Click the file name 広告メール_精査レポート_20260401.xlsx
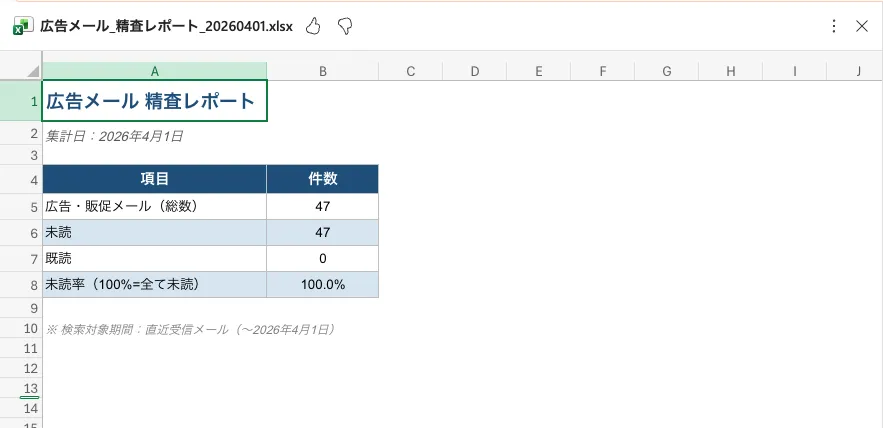 pos(166,26)
